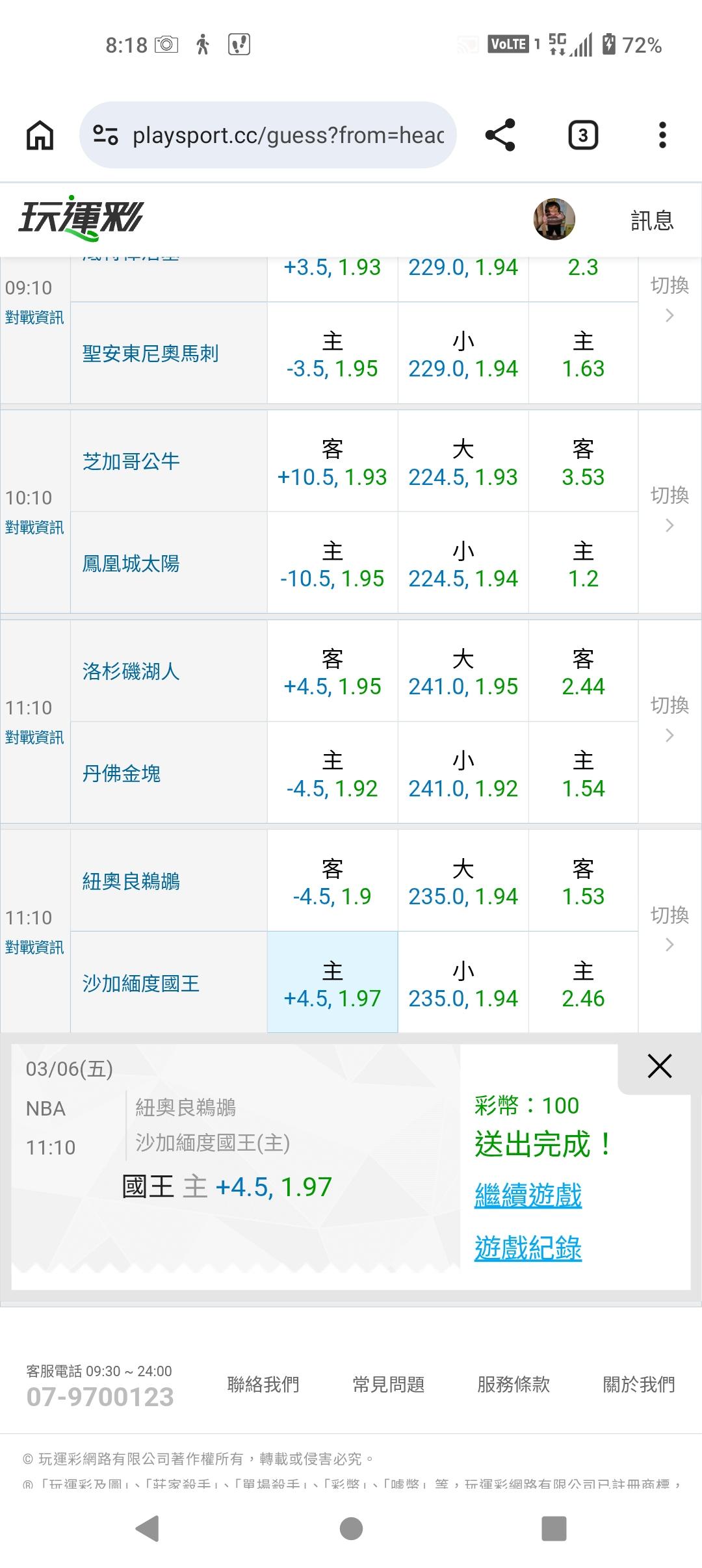Open the browser tab switcher showing 3
The width and height of the screenshot is (702, 1568).
[582, 135]
